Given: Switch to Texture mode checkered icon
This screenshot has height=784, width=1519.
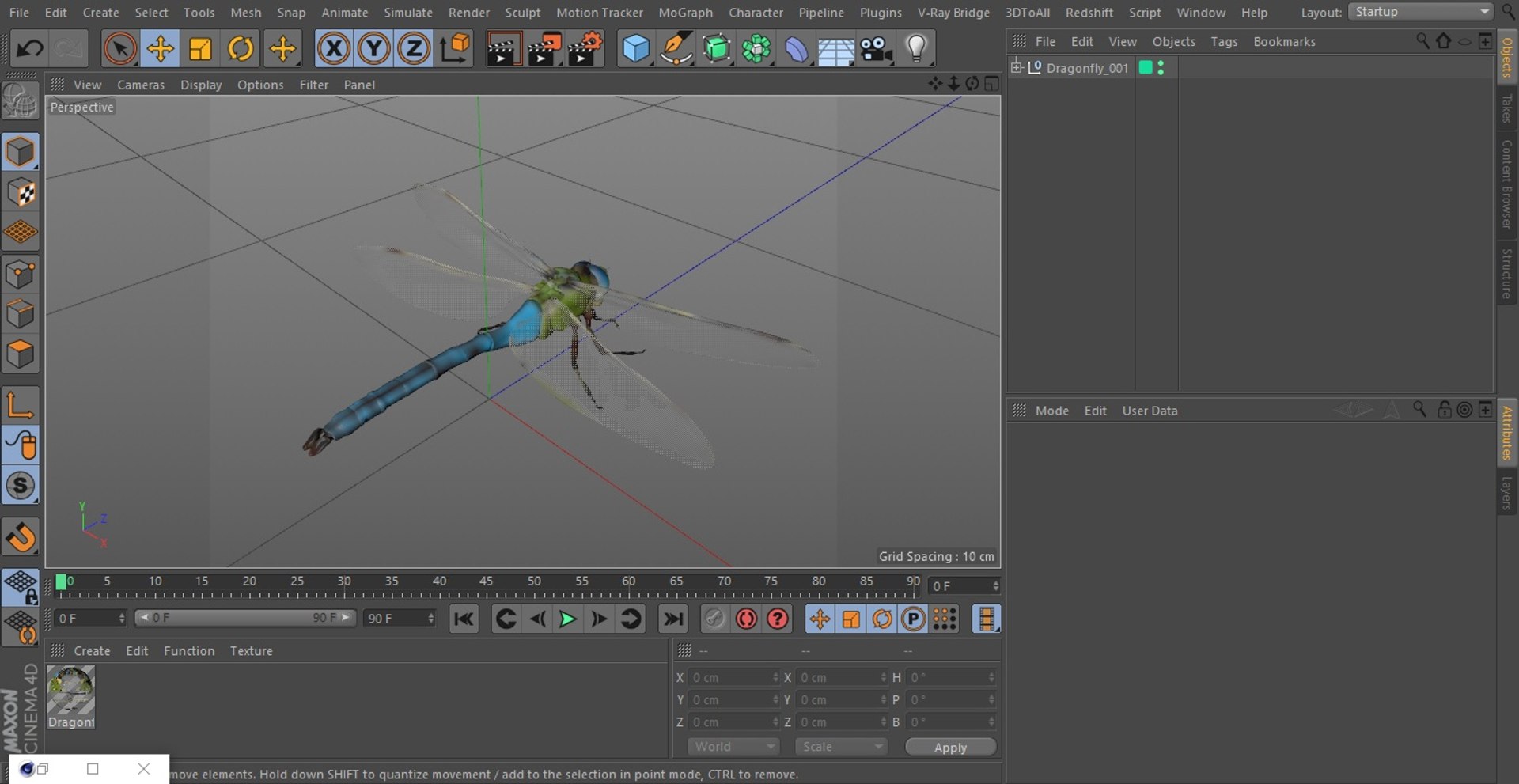Looking at the screenshot, I should click(x=21, y=192).
